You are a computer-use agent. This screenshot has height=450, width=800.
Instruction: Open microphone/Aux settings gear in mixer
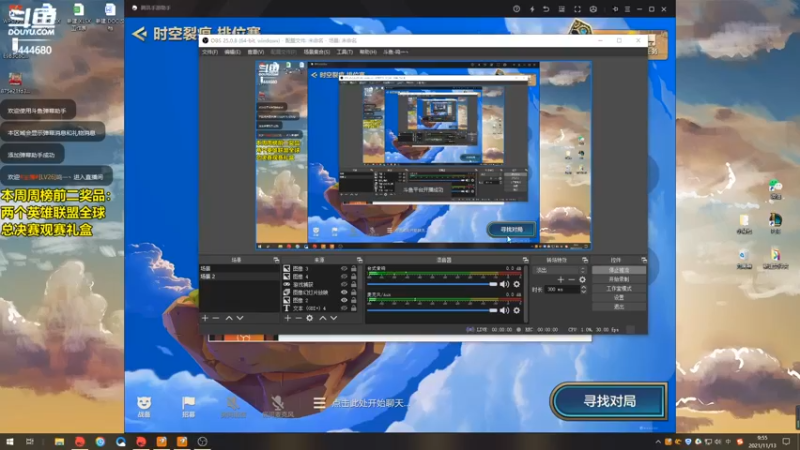click(x=517, y=310)
